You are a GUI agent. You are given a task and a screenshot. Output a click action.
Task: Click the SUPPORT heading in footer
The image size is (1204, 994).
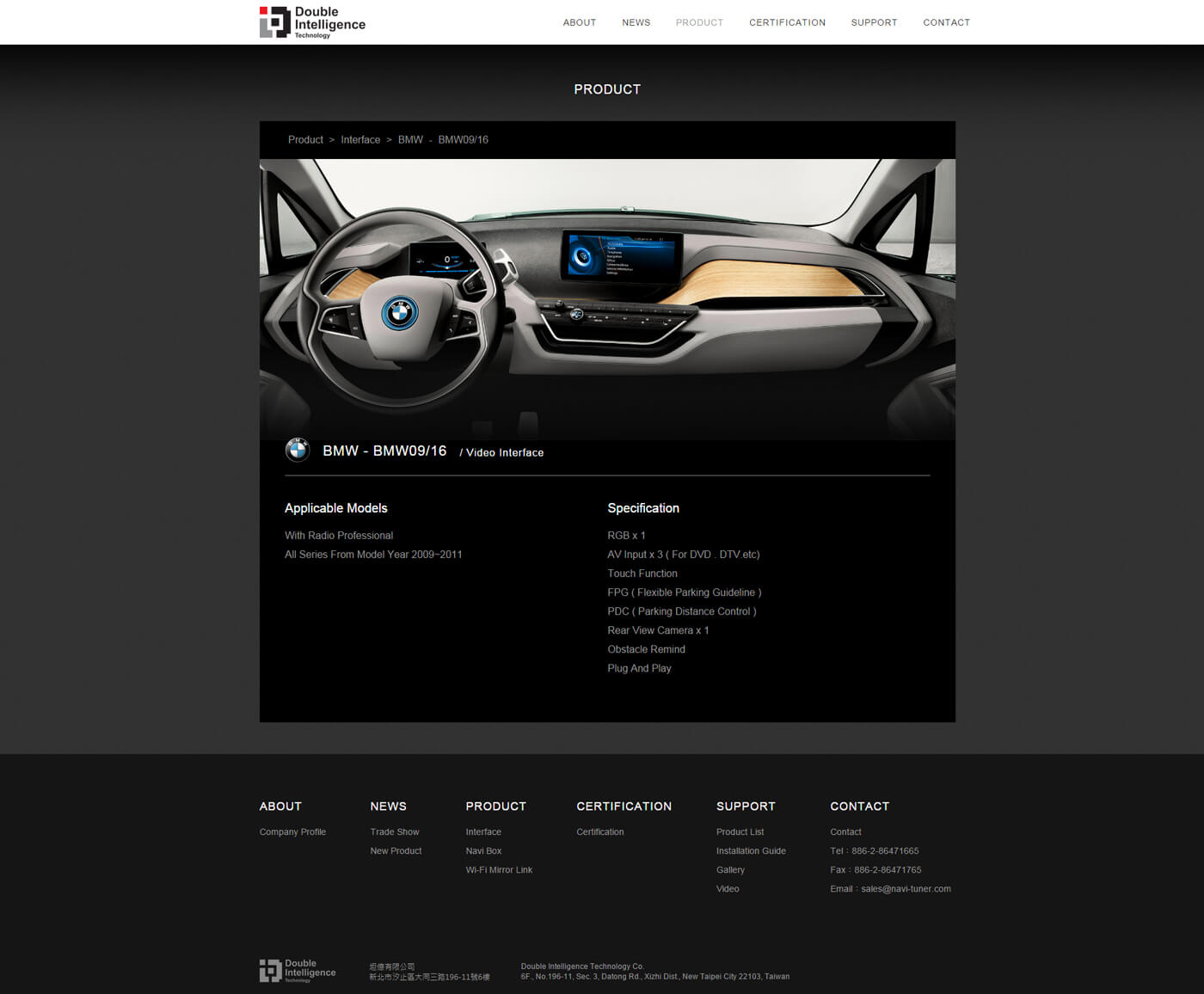coord(746,807)
